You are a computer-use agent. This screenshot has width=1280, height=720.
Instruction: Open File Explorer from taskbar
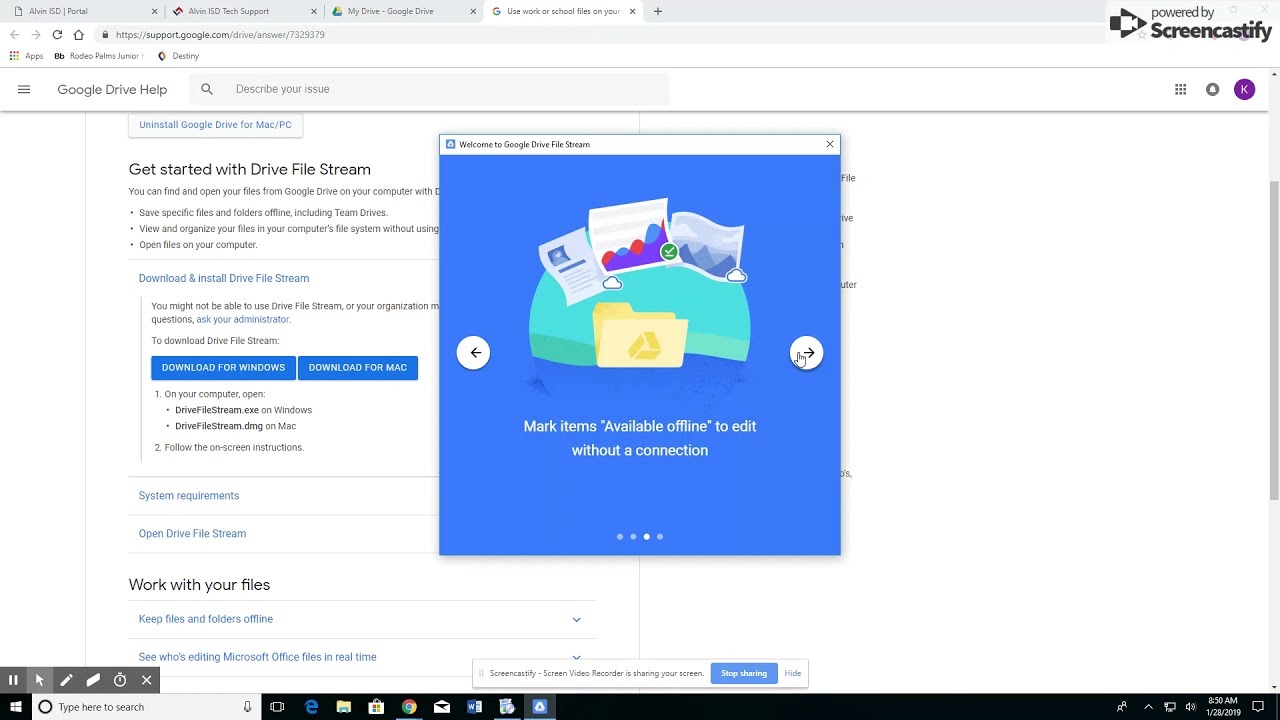[344, 707]
